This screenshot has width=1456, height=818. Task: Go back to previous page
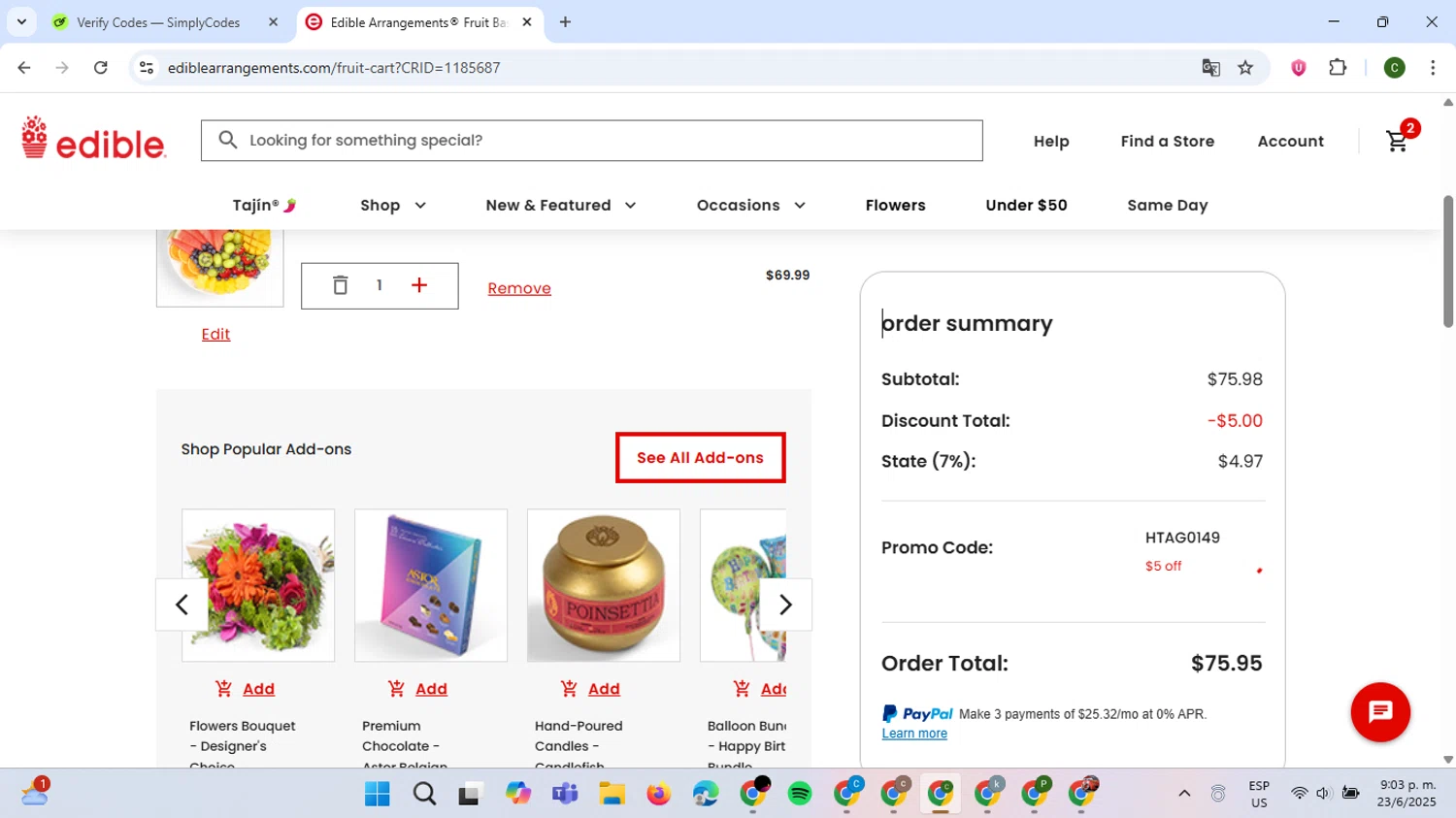24,68
